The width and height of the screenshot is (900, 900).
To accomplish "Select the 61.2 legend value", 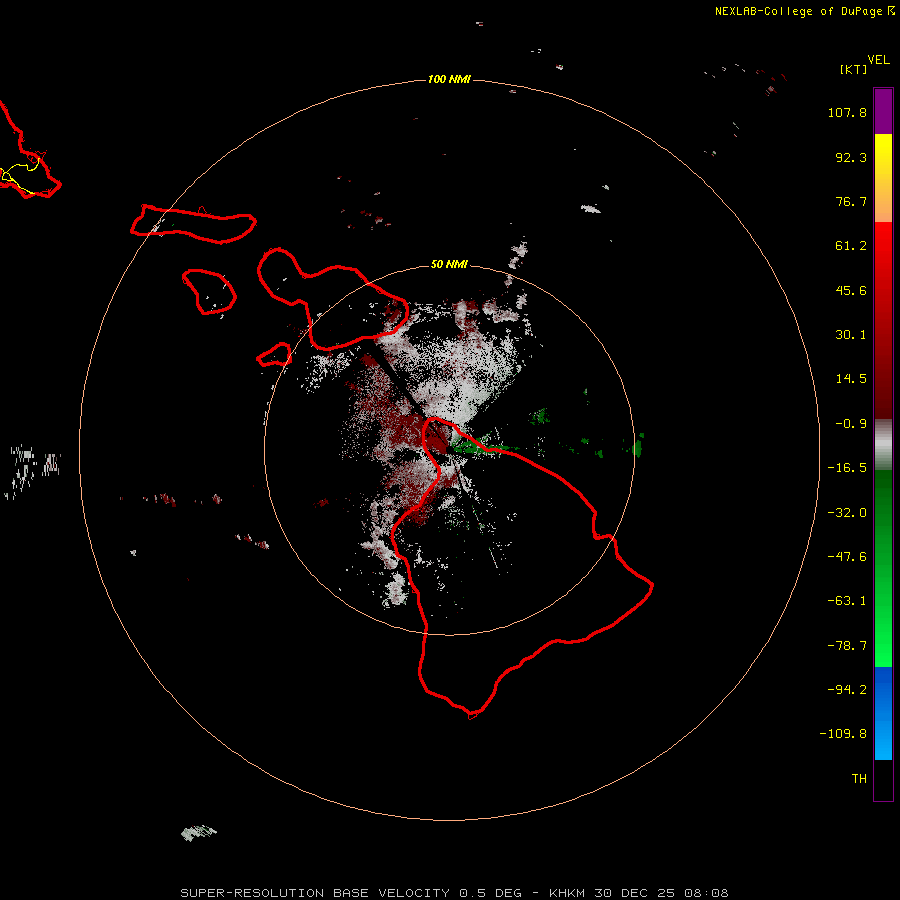I will tap(851, 246).
